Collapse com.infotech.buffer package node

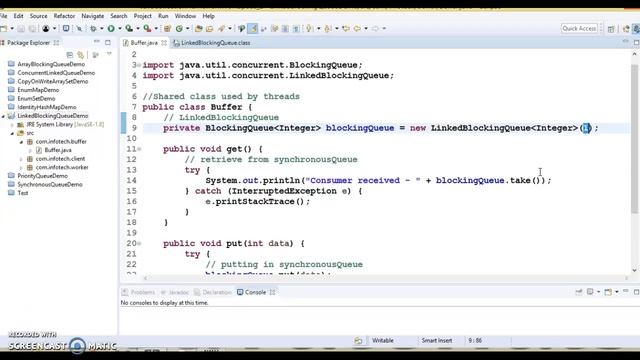[x=21, y=142]
